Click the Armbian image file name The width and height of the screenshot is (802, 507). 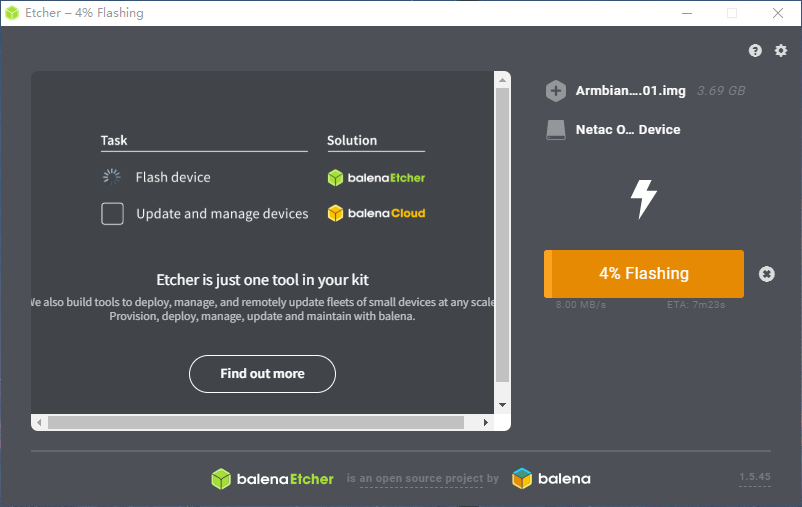tap(630, 91)
